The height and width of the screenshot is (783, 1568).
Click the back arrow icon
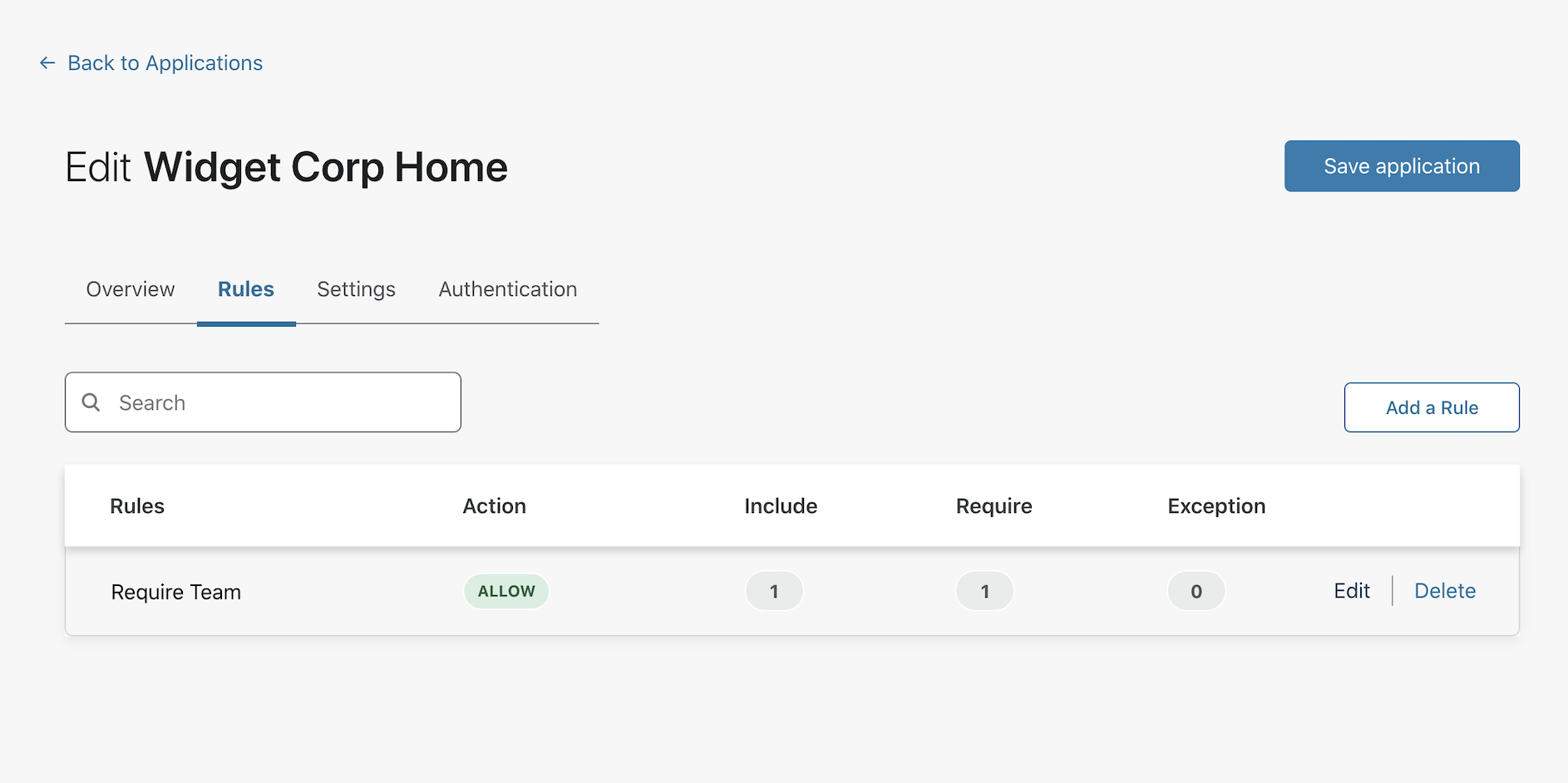pos(47,63)
